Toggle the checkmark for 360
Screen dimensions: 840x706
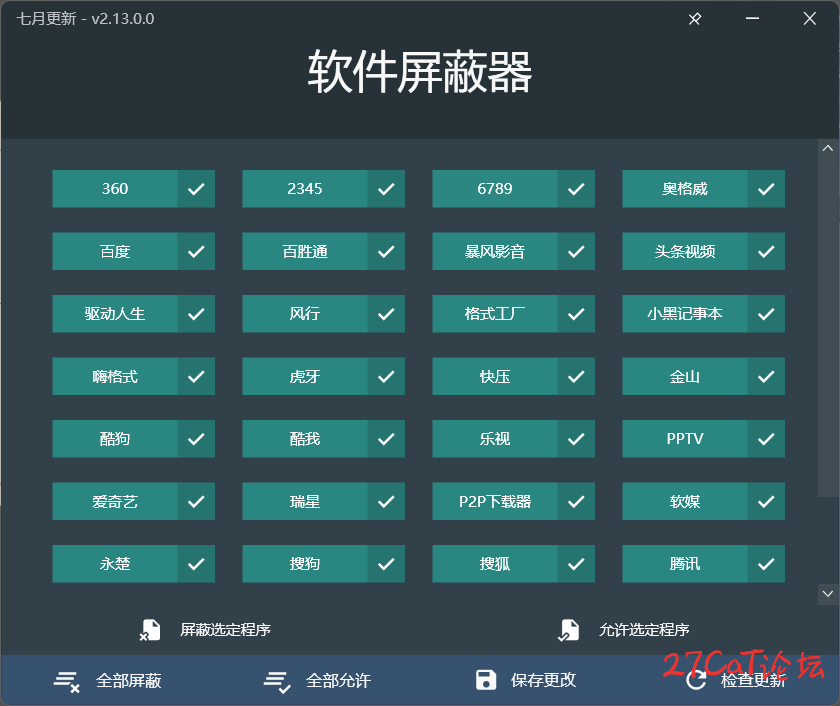coord(196,189)
